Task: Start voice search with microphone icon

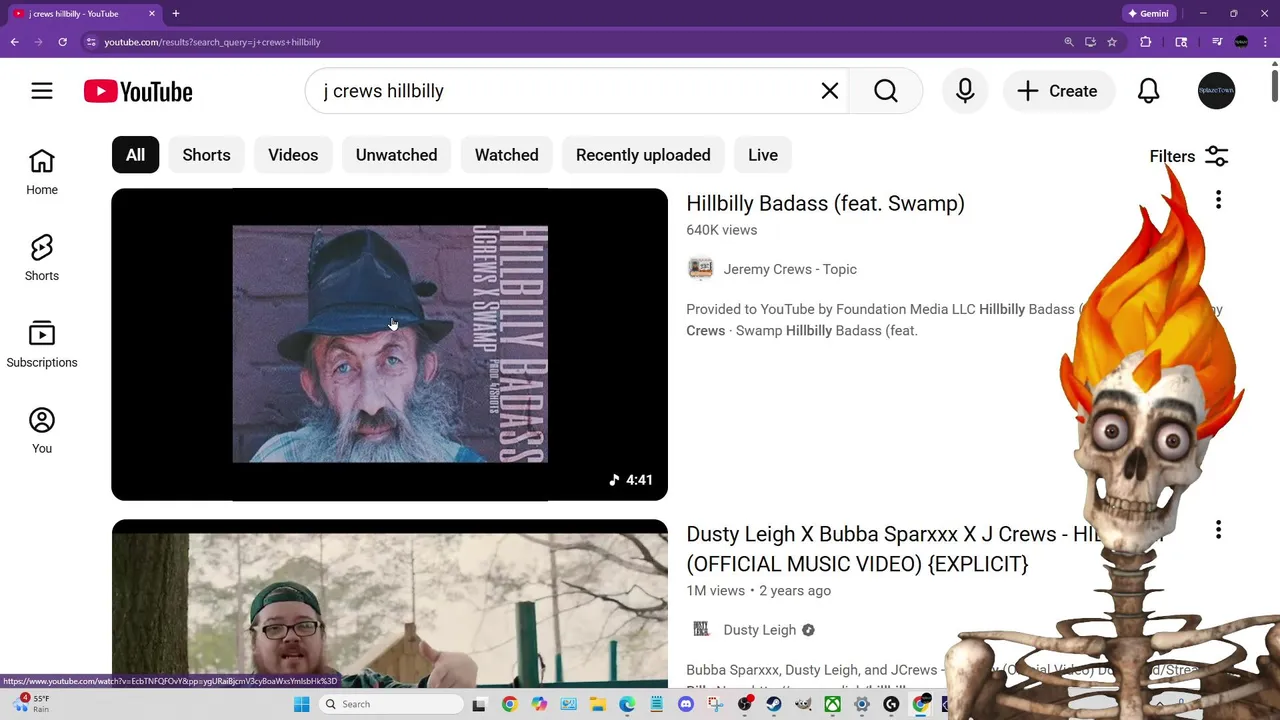Action: pyautogui.click(x=965, y=91)
